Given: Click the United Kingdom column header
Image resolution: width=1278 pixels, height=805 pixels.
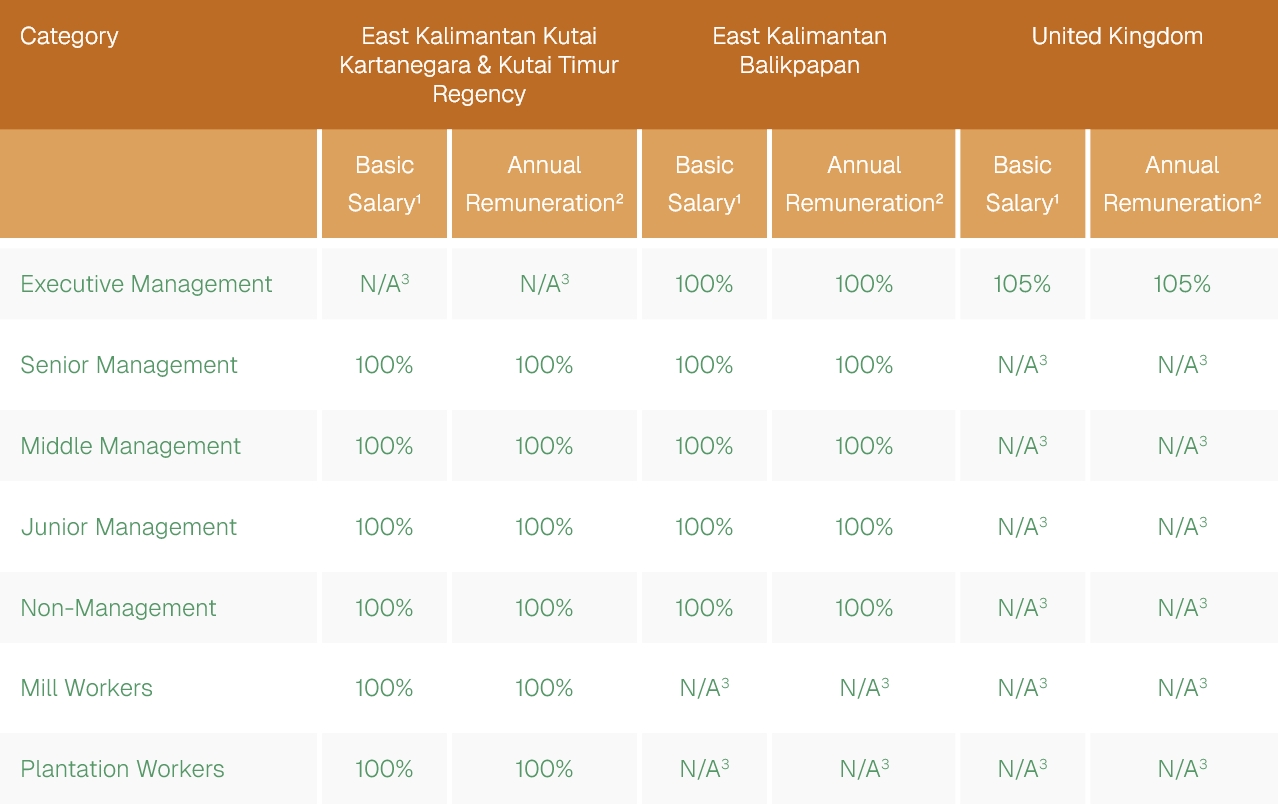Looking at the screenshot, I should click(1117, 36).
